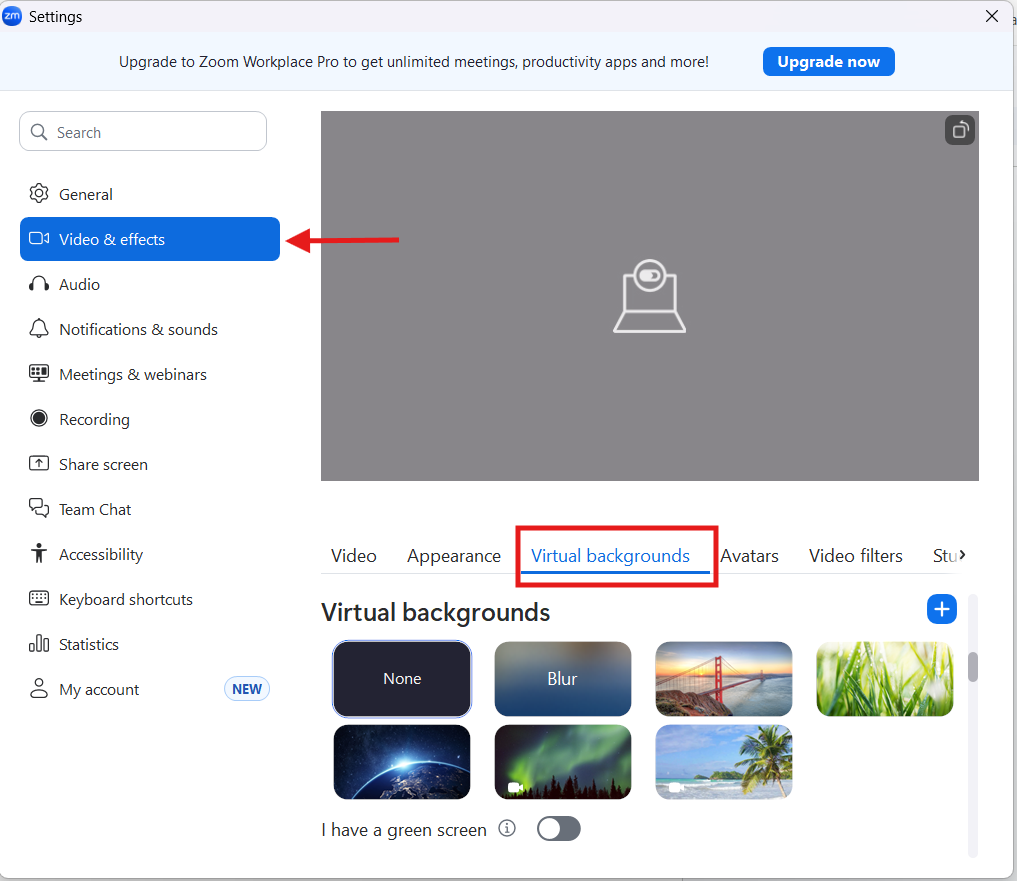Open Share screen settings icon
1017x881 pixels.
pyautogui.click(x=39, y=464)
